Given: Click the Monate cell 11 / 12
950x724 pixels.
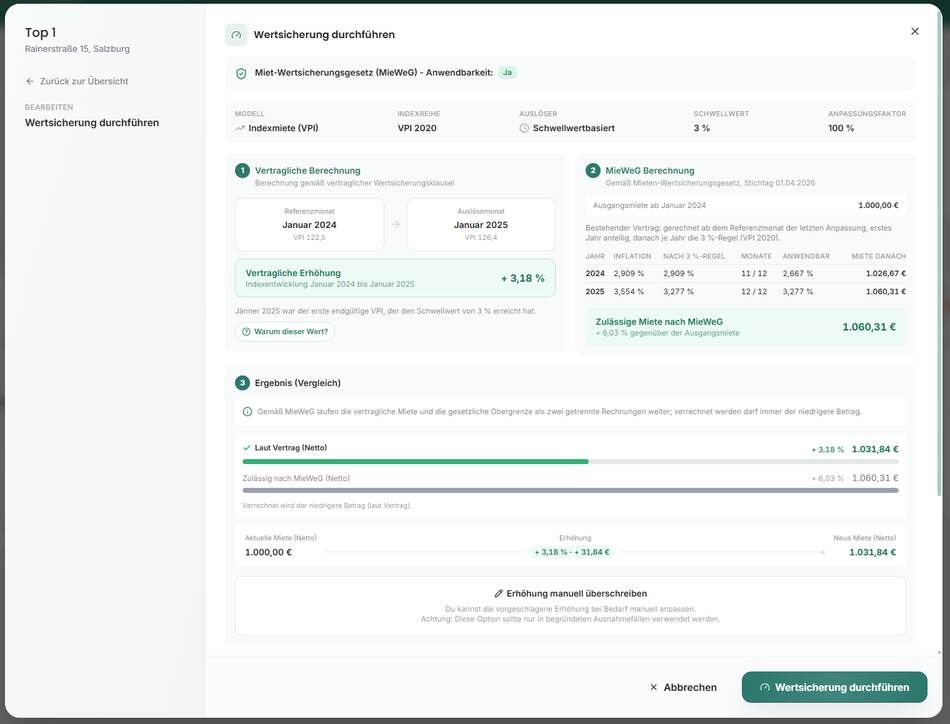Looking at the screenshot, I should [754, 274].
